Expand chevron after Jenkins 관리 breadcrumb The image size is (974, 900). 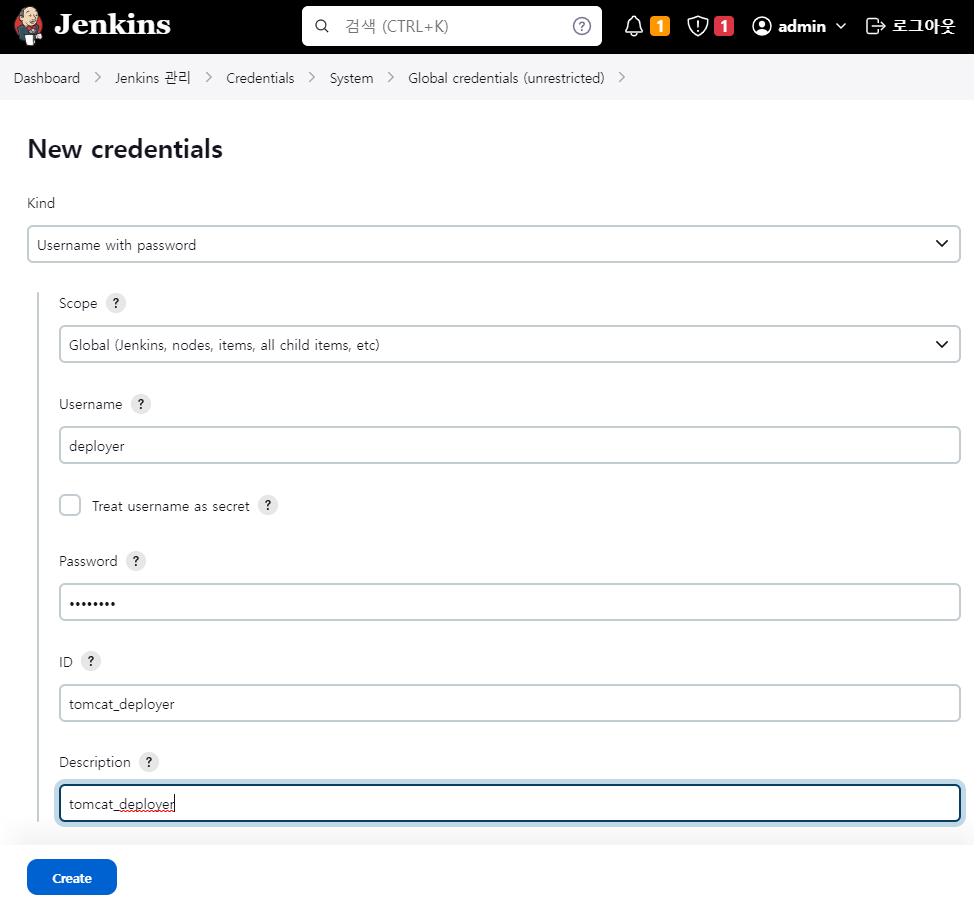(209, 78)
